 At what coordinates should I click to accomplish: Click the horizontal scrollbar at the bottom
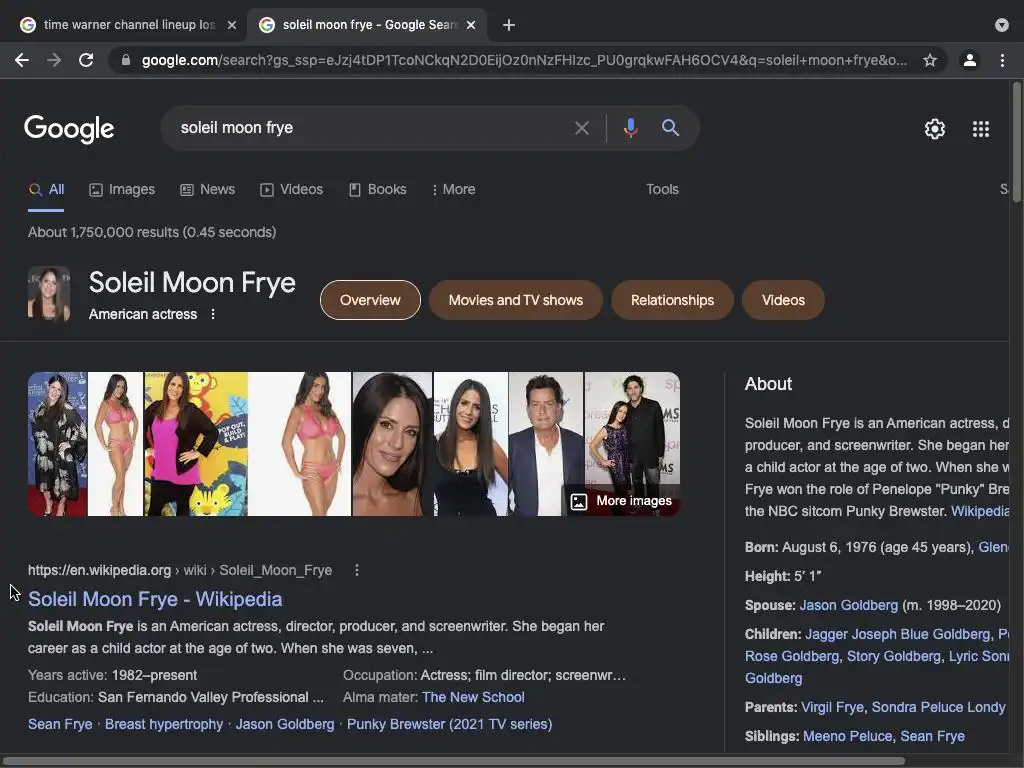pos(453,761)
